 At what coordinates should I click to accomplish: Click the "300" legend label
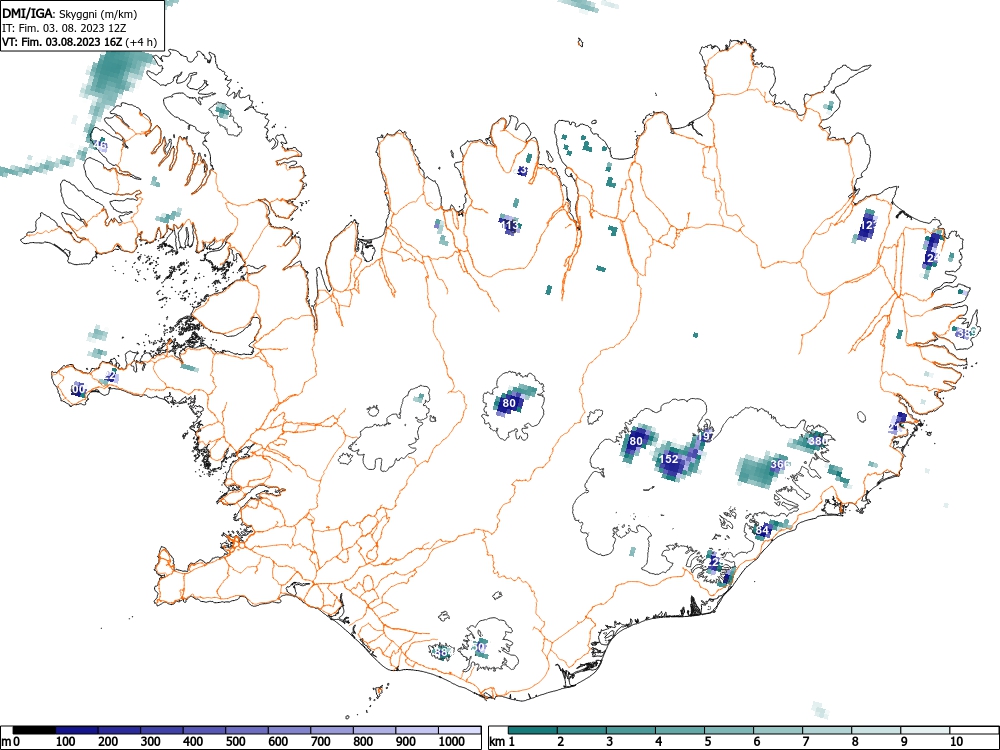pos(151,742)
